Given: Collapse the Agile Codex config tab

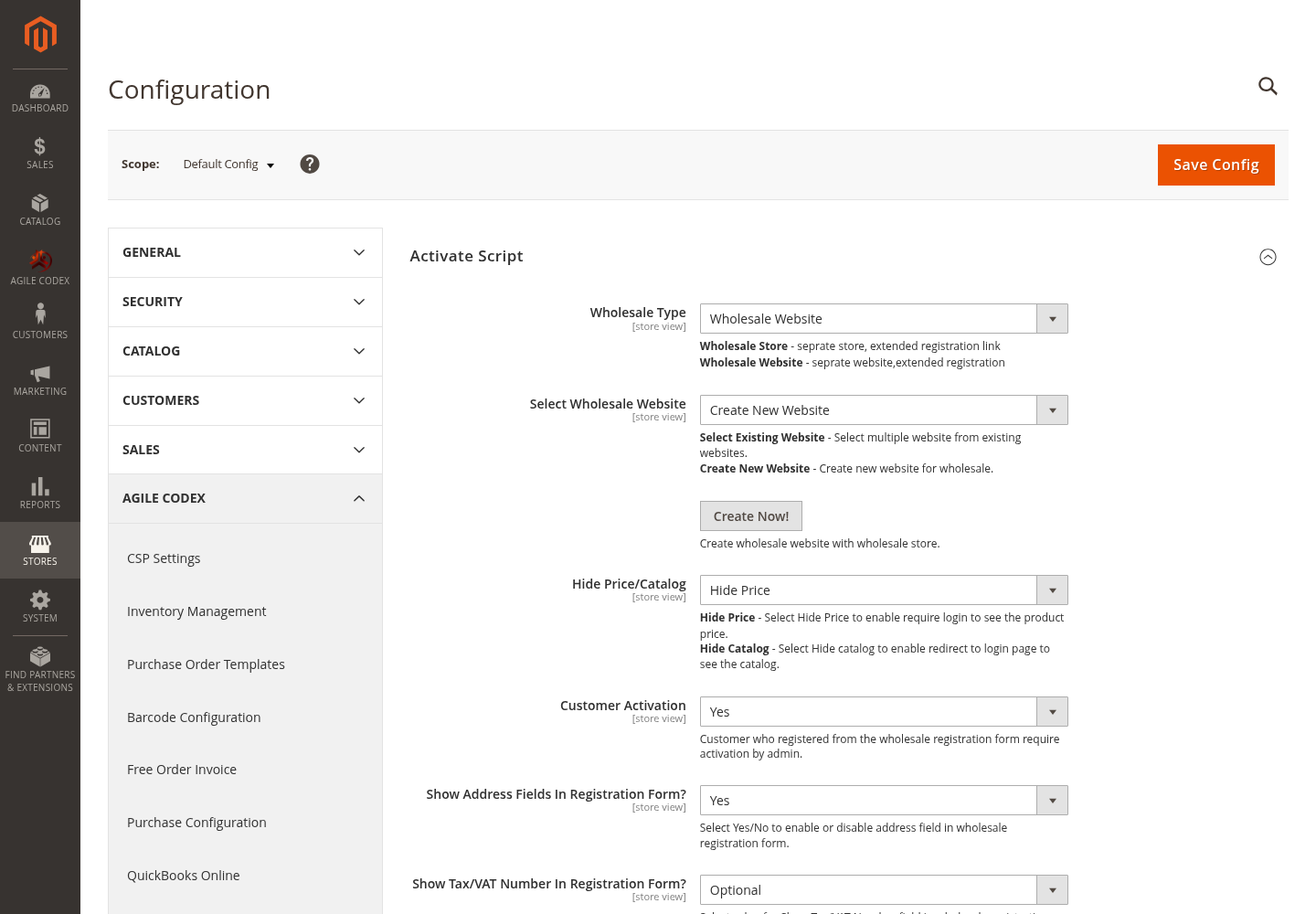Looking at the screenshot, I should [x=245, y=498].
